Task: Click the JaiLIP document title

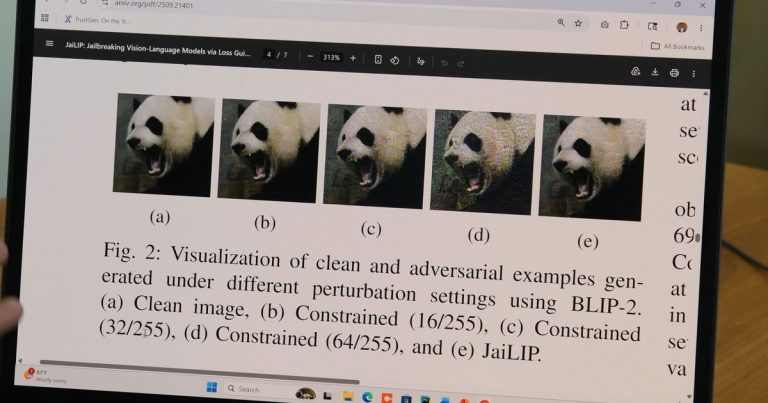Action: [x=158, y=48]
